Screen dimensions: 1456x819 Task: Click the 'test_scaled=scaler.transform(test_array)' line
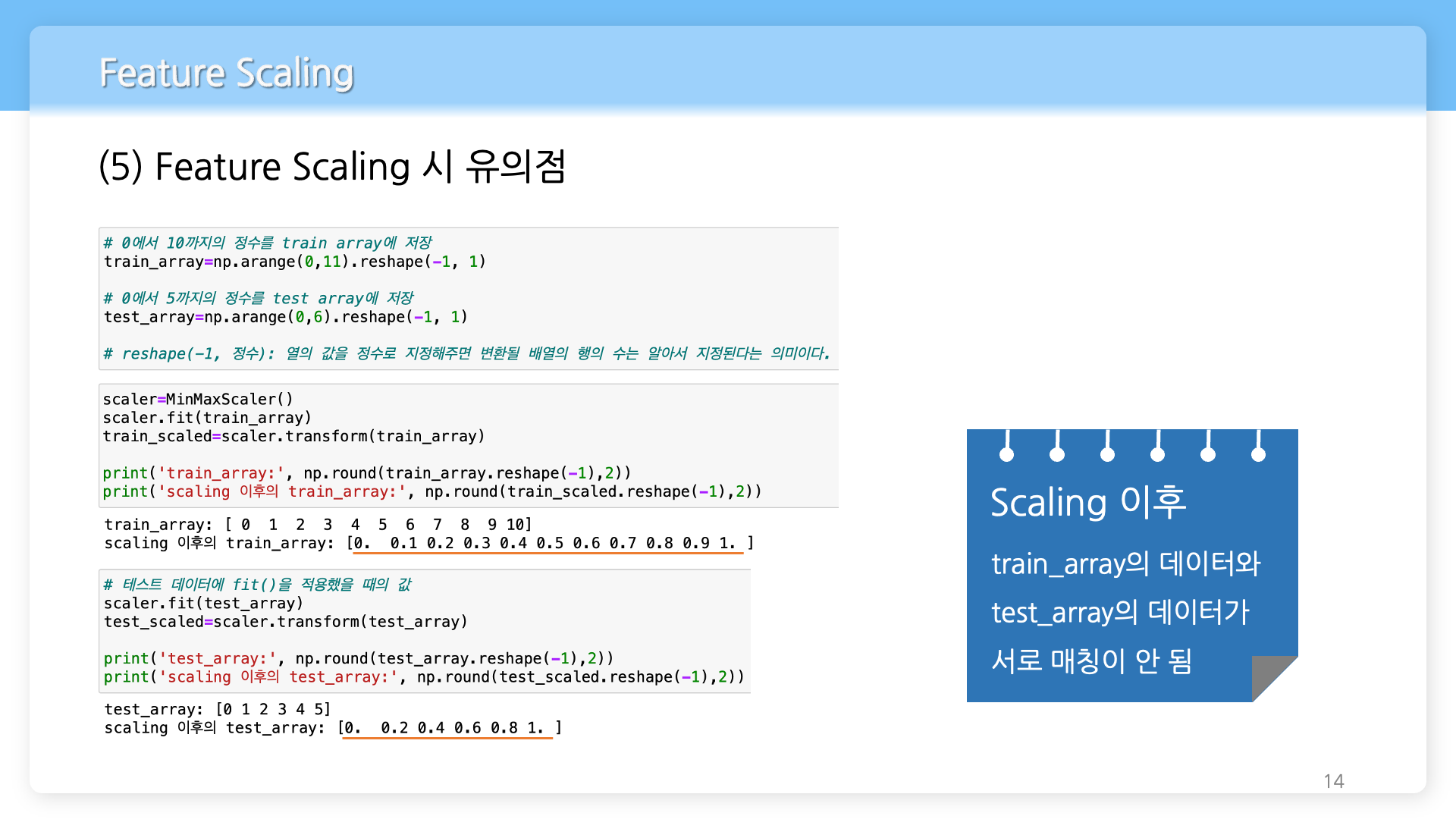point(286,622)
